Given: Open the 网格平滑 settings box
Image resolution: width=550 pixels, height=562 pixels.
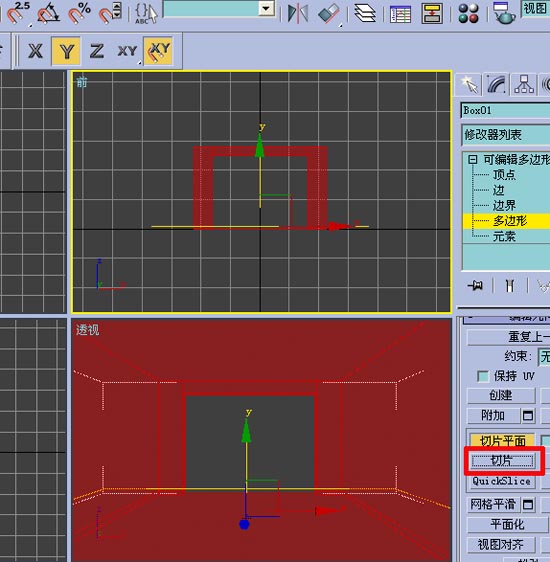Looking at the screenshot, I should 528,505.
